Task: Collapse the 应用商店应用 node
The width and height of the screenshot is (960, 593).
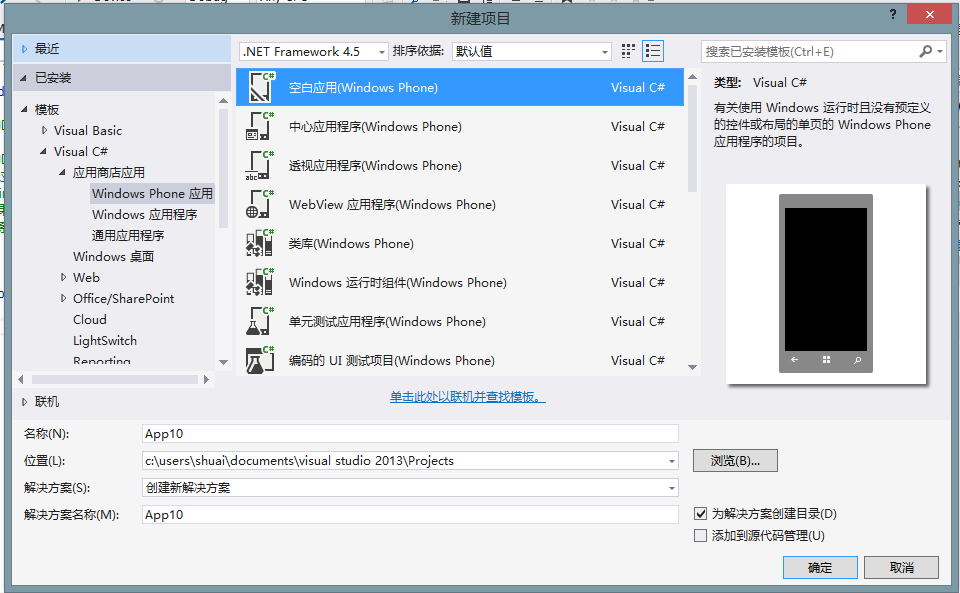Action: pos(62,172)
